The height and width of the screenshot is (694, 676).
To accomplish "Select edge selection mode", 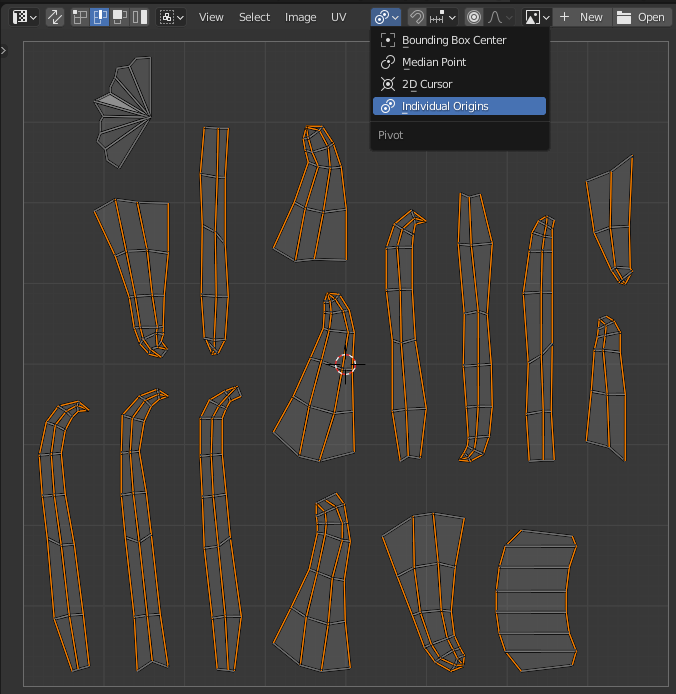I will click(x=100, y=17).
